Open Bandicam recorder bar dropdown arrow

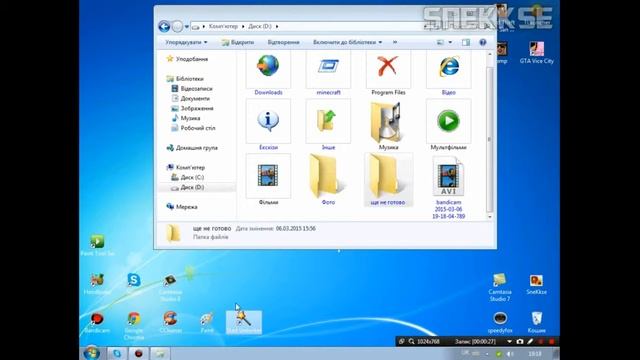click(509, 341)
